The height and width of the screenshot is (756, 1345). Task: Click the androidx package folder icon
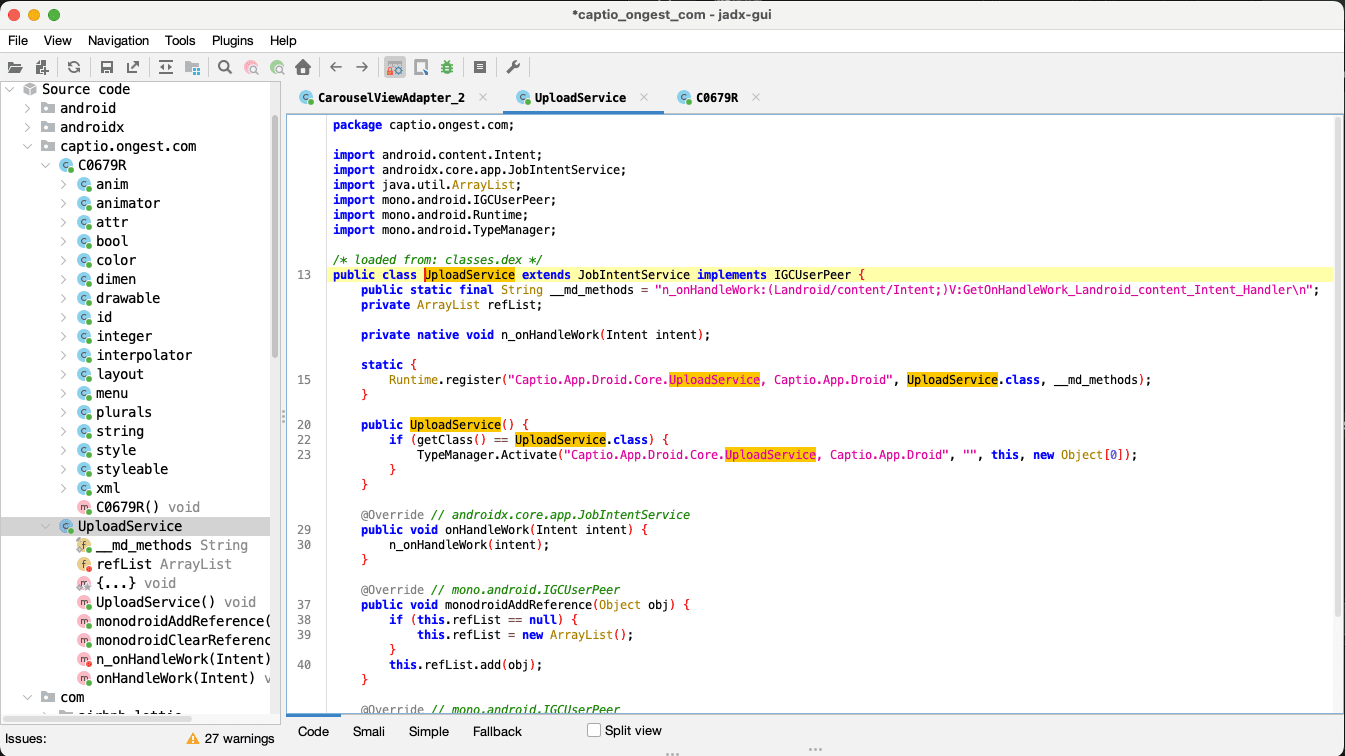pos(48,127)
